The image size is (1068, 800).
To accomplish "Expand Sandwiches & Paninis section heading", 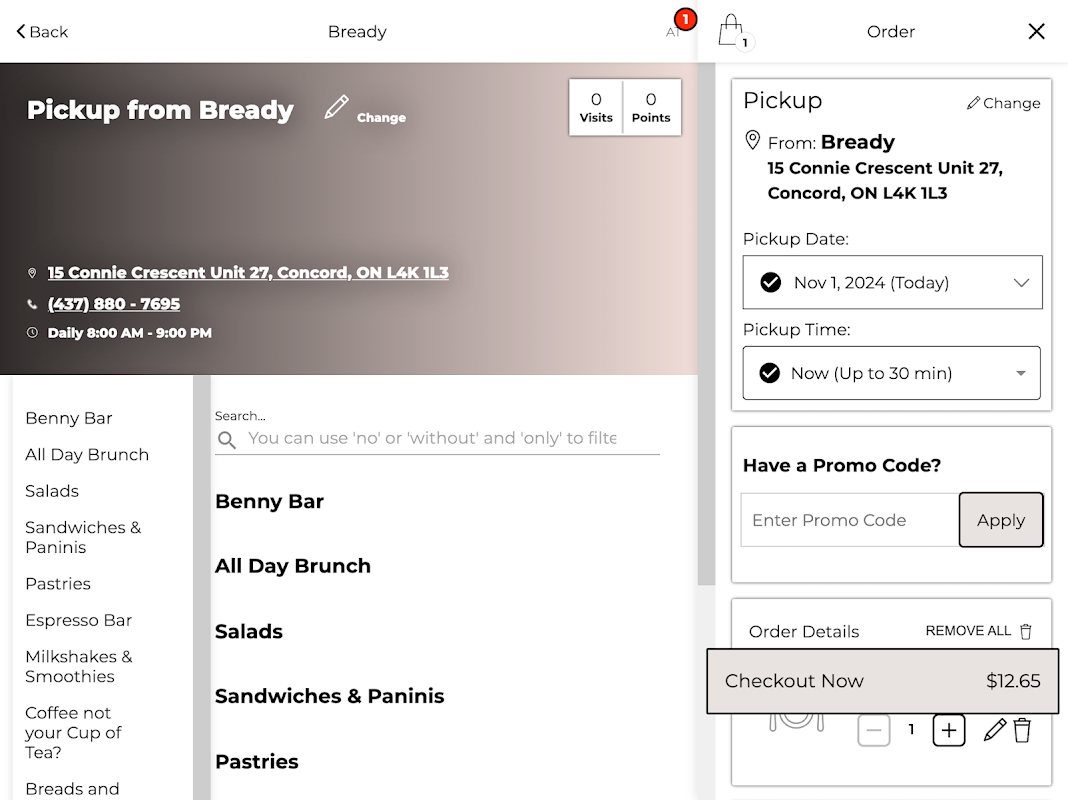I will click(330, 697).
